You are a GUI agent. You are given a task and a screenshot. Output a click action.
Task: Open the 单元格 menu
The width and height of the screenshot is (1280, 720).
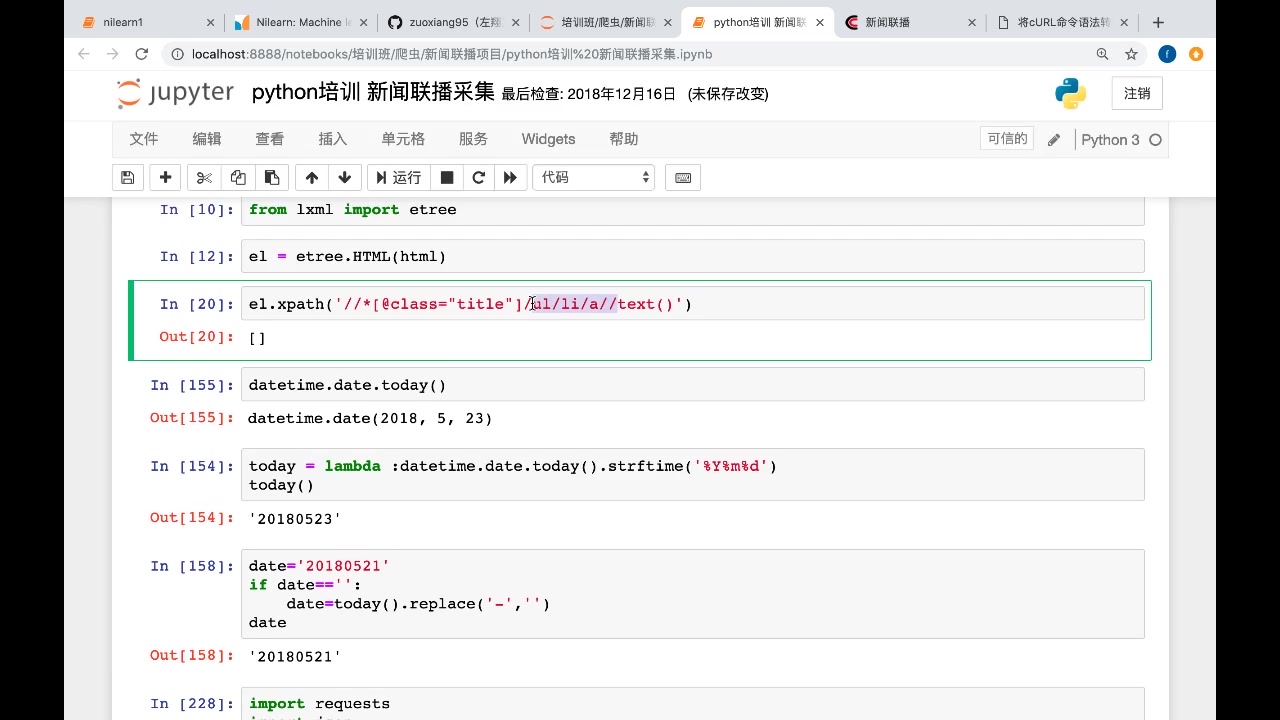point(403,139)
